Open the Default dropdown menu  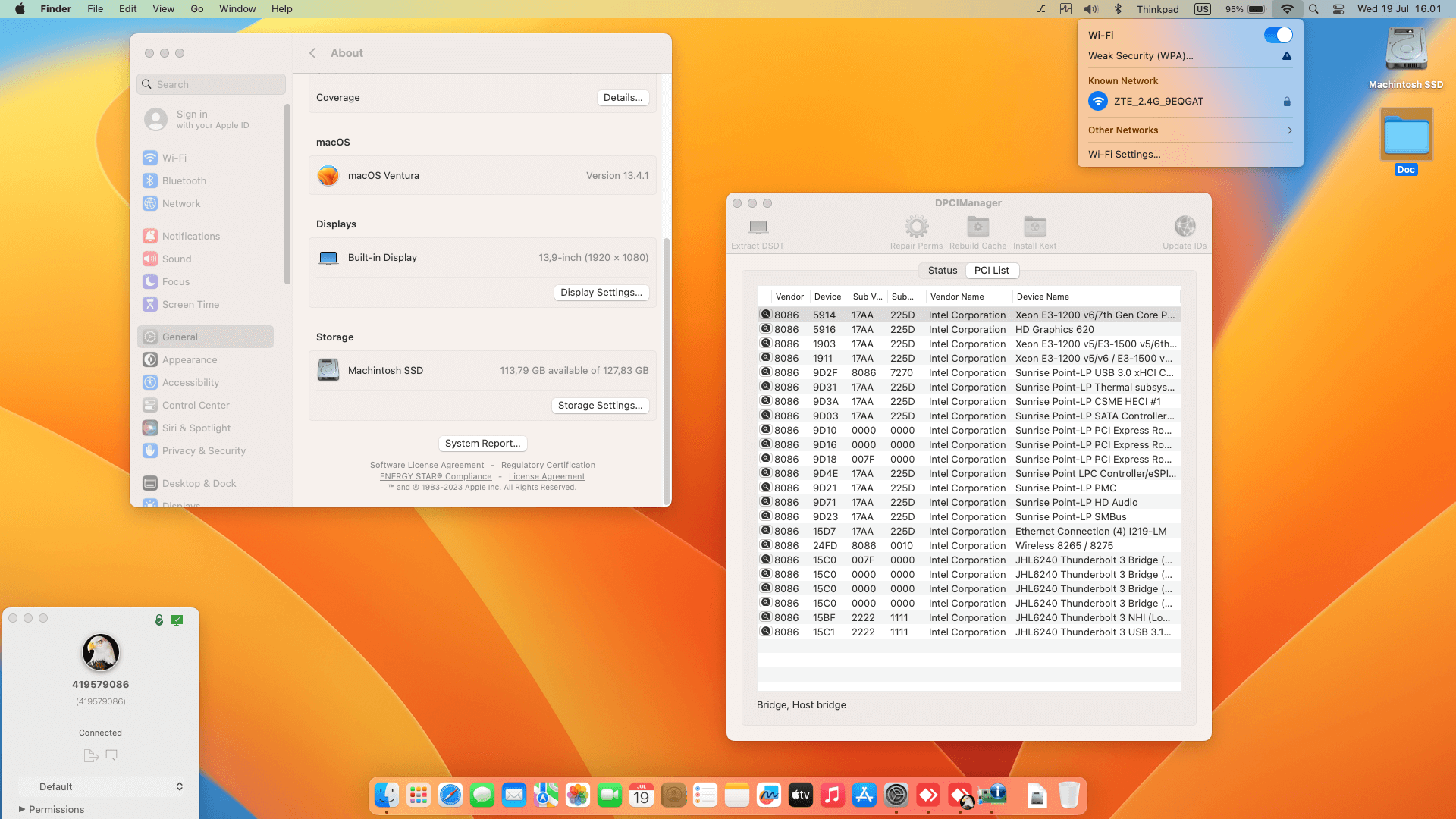101,786
